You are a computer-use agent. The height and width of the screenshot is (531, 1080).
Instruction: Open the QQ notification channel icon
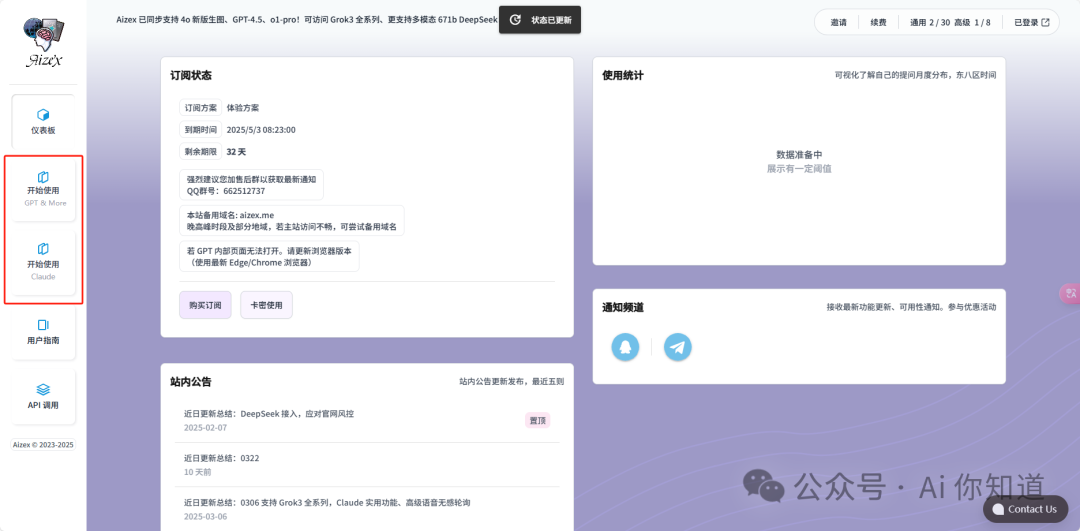[x=625, y=347]
